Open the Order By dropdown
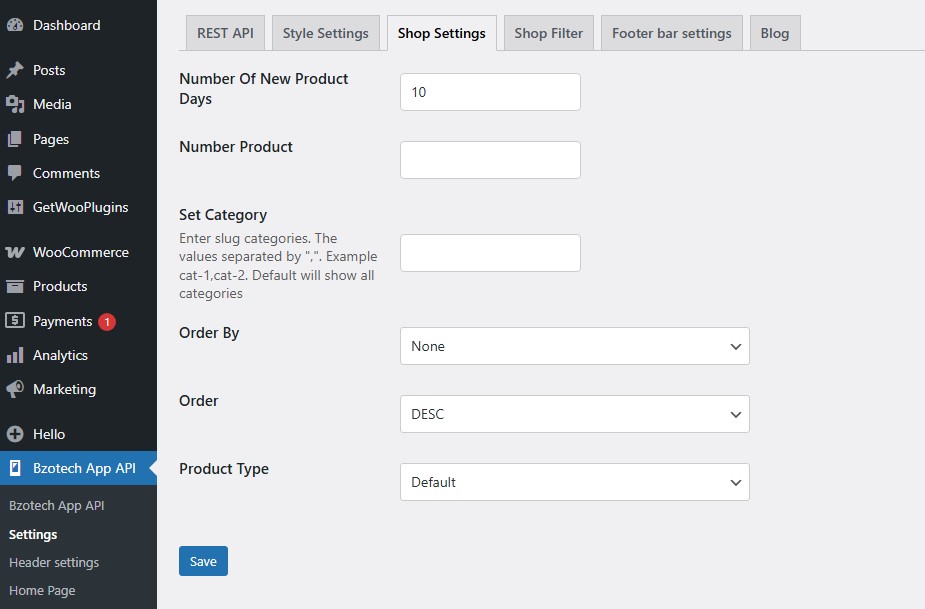 click(575, 346)
